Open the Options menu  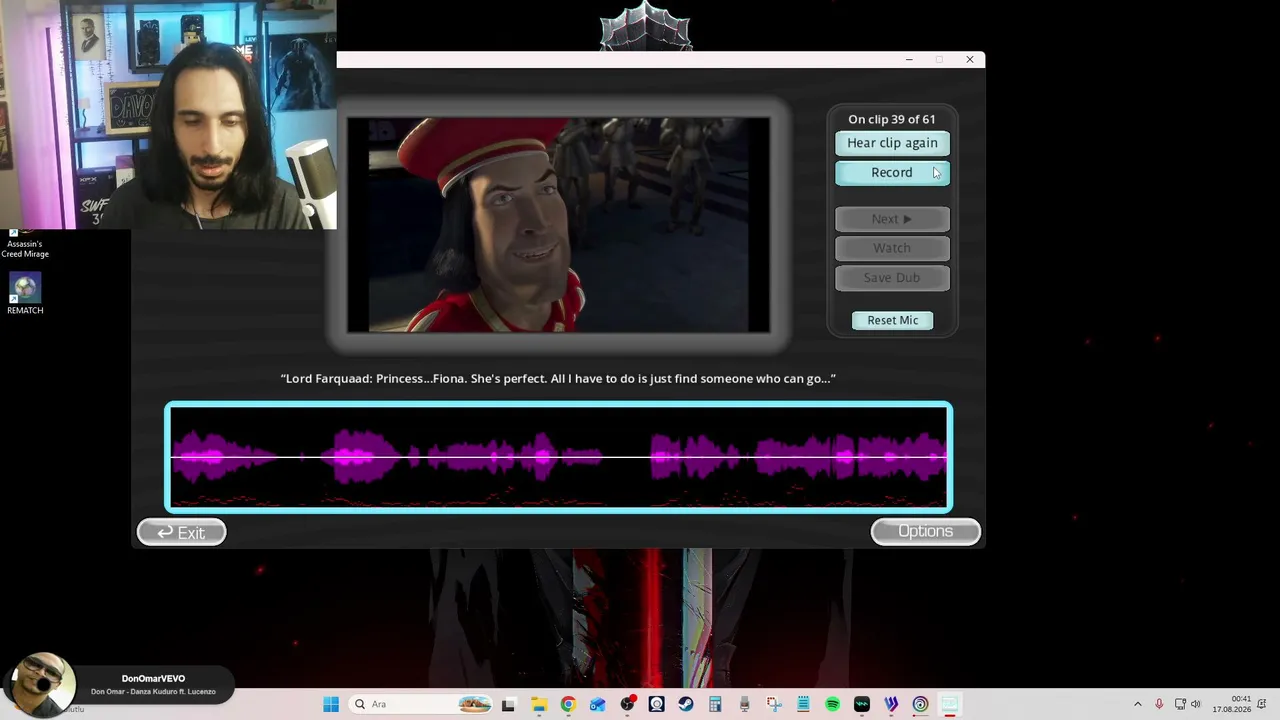[x=925, y=531]
